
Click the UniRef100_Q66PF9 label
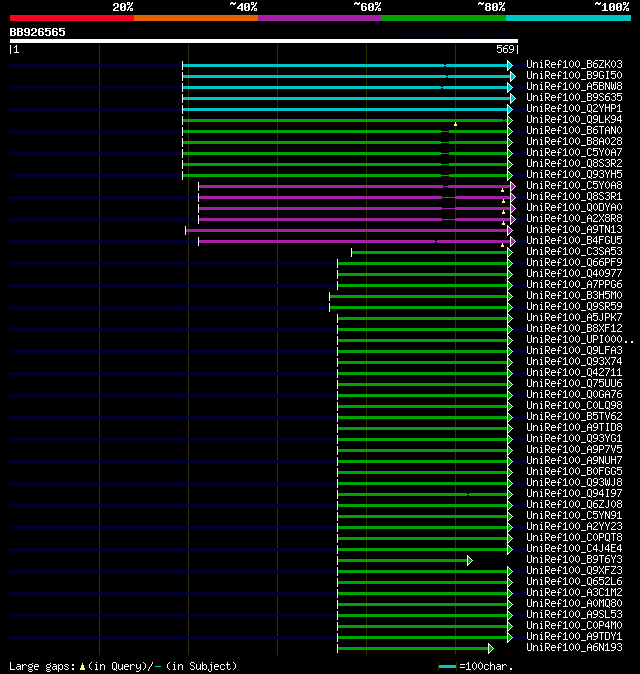point(574,263)
